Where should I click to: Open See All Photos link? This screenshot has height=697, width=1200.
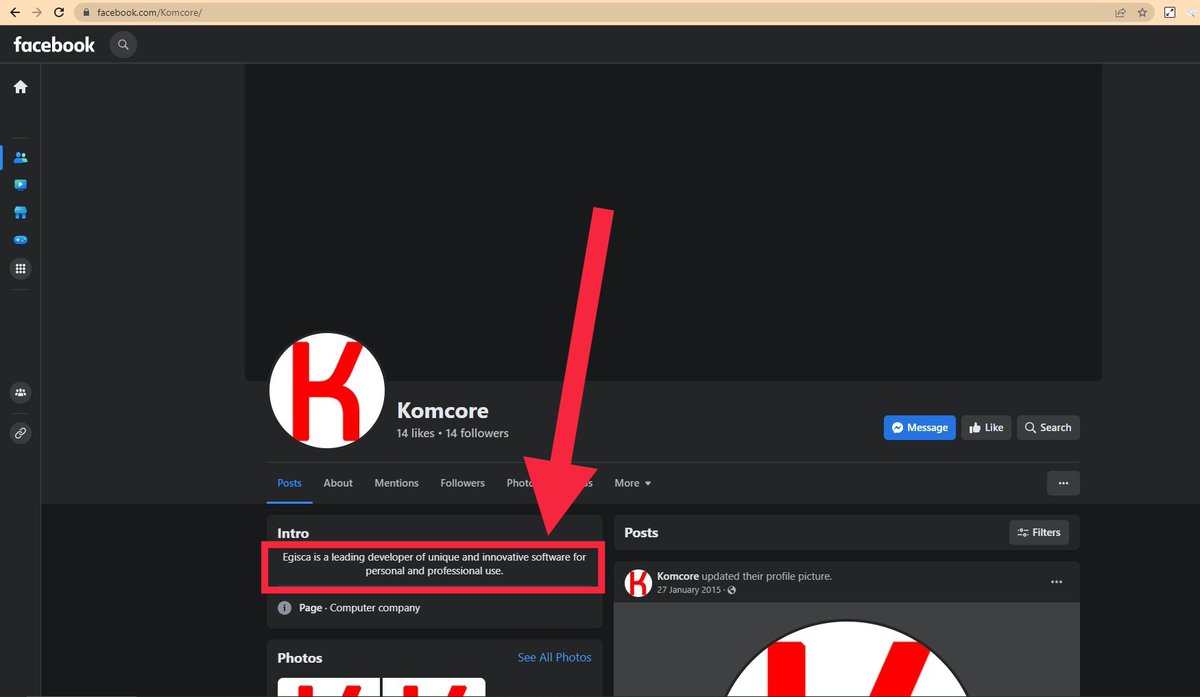coord(554,657)
